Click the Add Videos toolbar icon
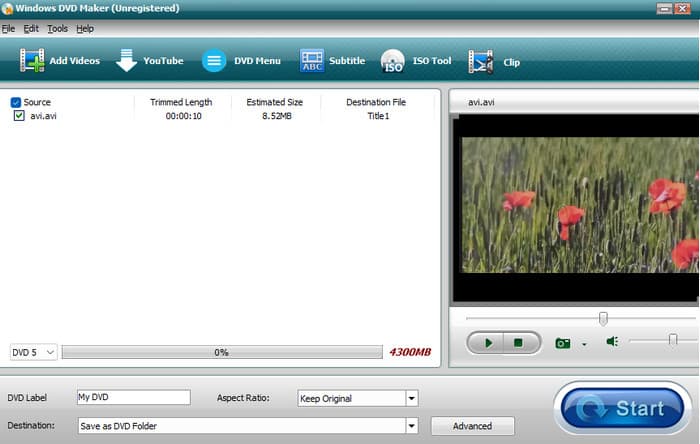This screenshot has height=444, width=700. (33, 61)
